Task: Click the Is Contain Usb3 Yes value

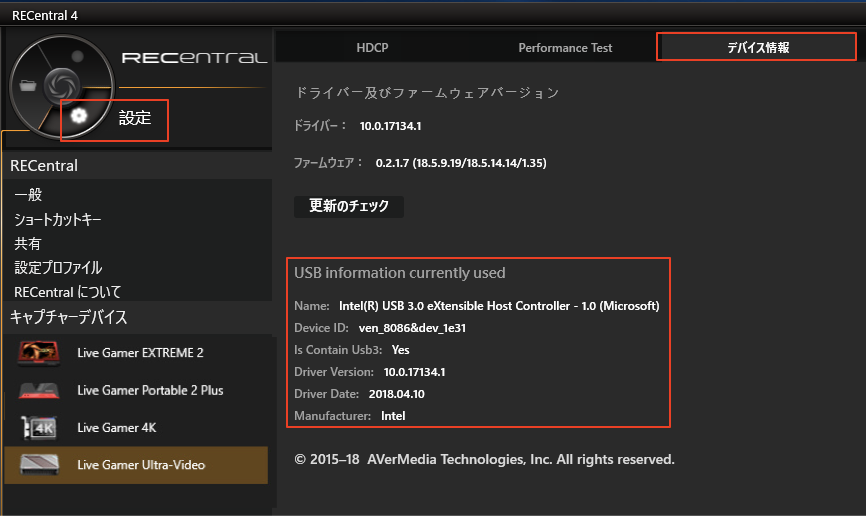Action: (400, 350)
